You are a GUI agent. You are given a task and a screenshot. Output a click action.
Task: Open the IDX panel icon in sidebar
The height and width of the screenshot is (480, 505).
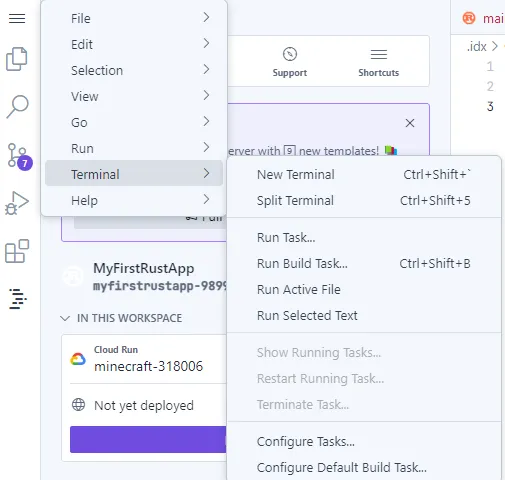pyautogui.click(x=18, y=299)
